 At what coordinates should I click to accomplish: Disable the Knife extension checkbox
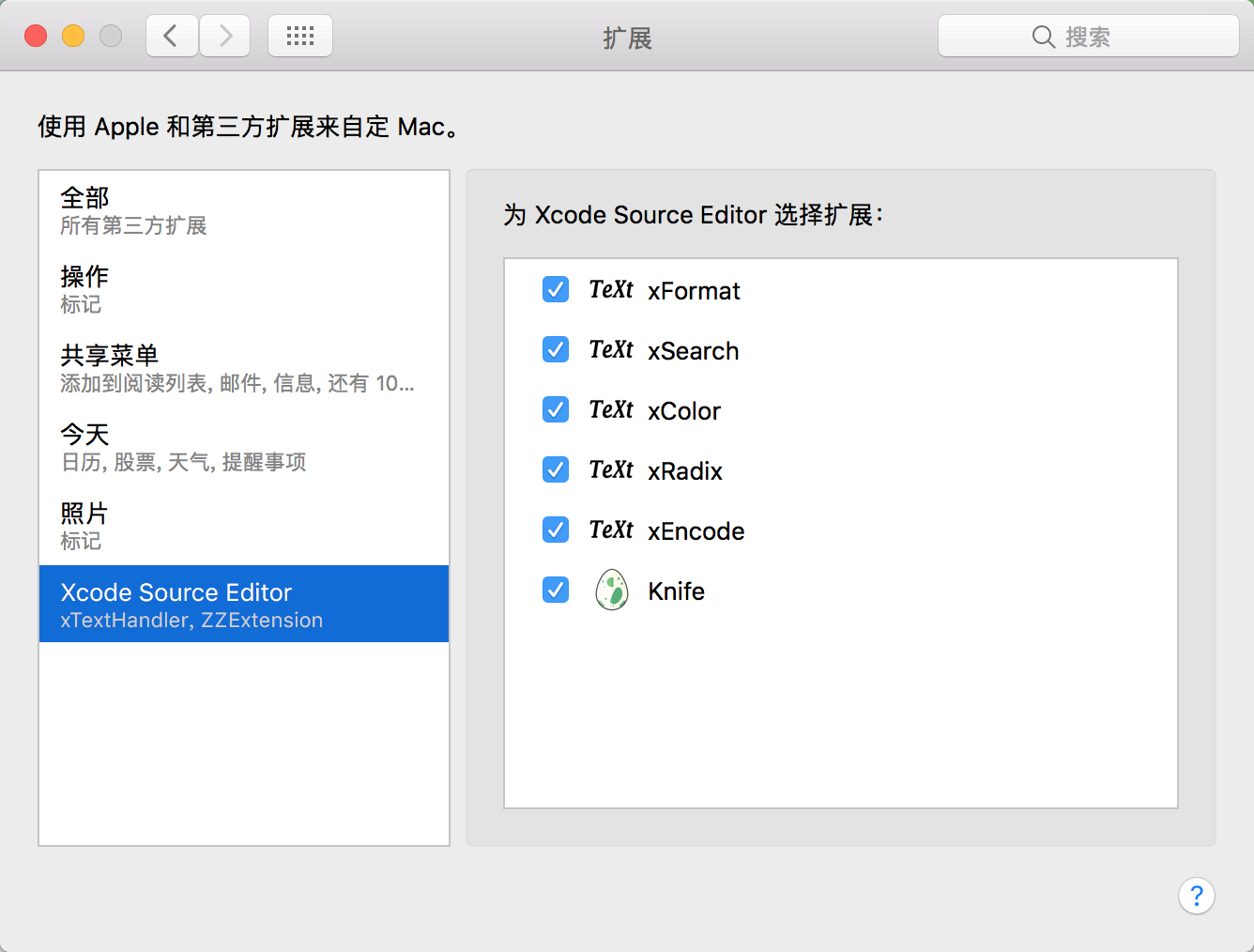[556, 590]
